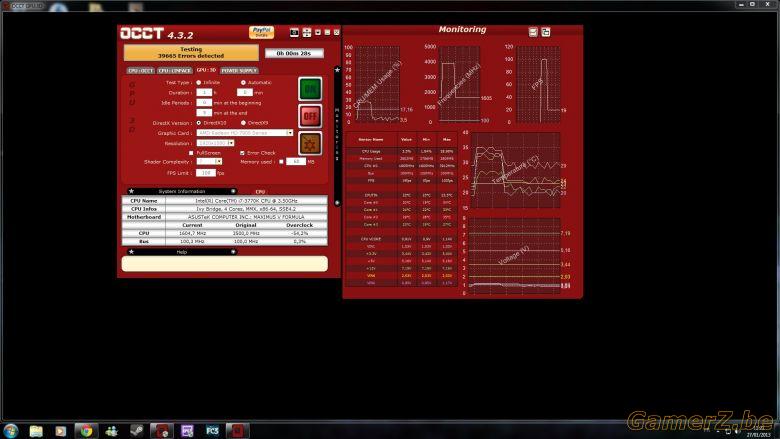Click the FPS Limit input field

[x=205, y=173]
